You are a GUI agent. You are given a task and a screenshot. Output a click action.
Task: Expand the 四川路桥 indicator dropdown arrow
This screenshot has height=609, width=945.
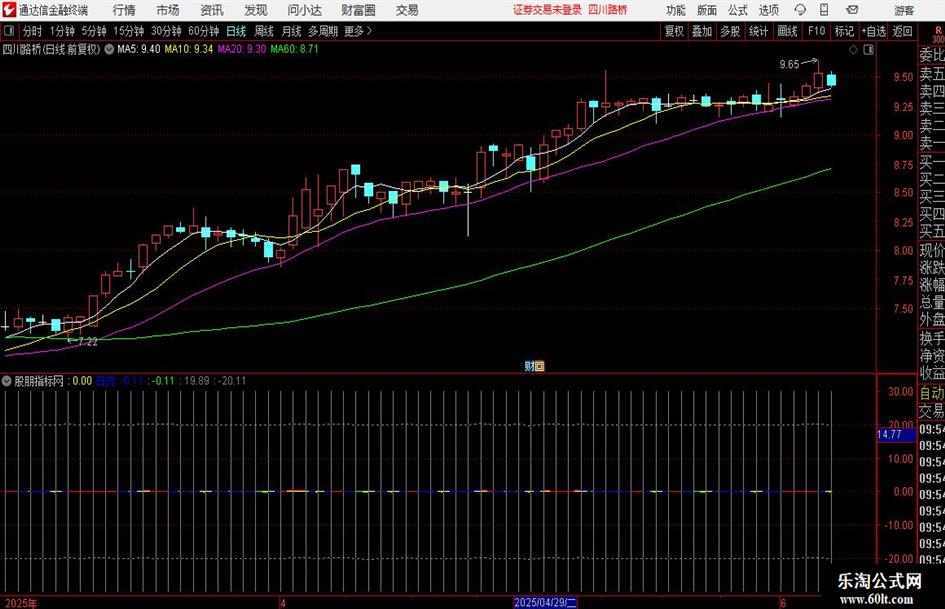[x=109, y=49]
